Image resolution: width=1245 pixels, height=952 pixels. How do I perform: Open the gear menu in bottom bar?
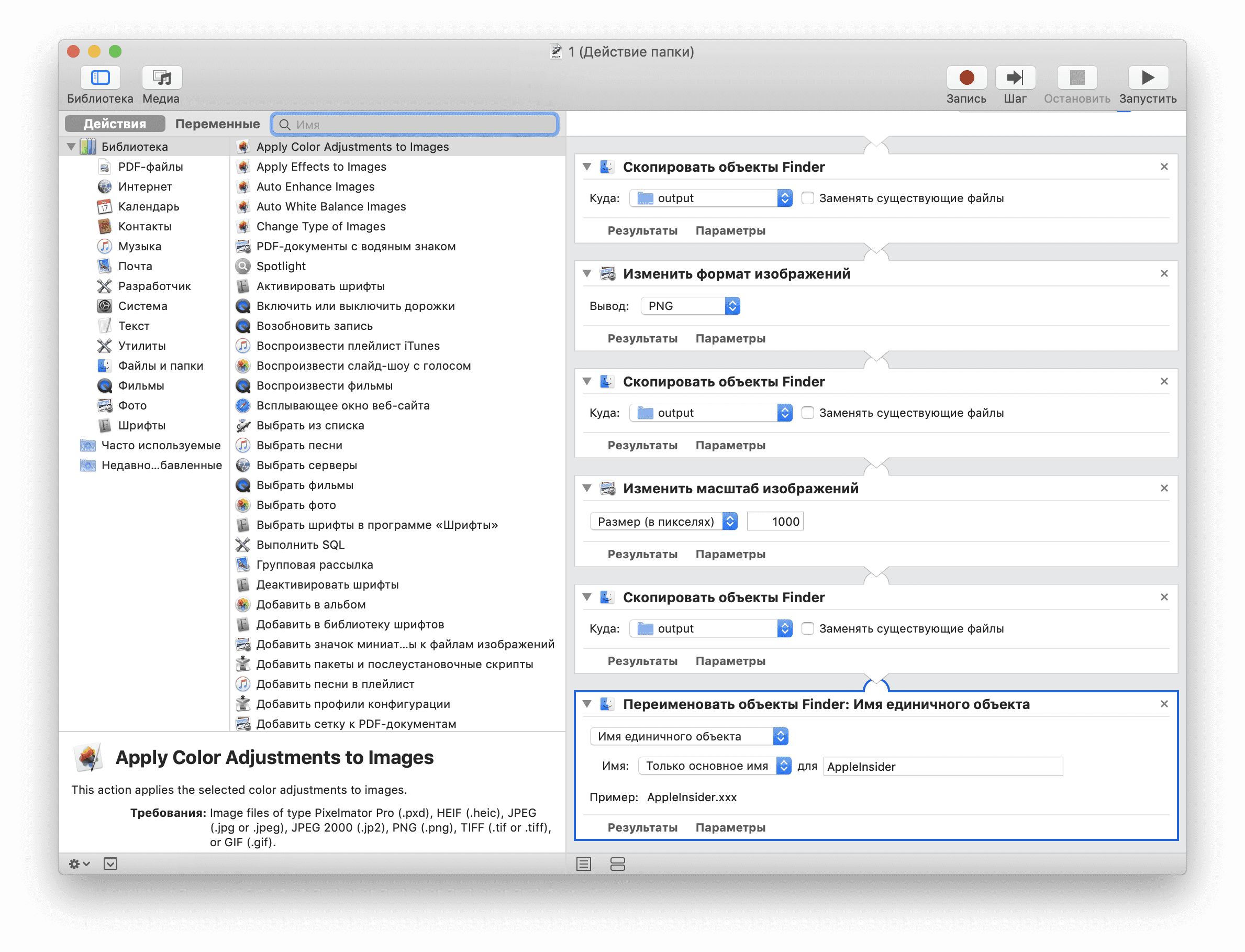tap(79, 864)
